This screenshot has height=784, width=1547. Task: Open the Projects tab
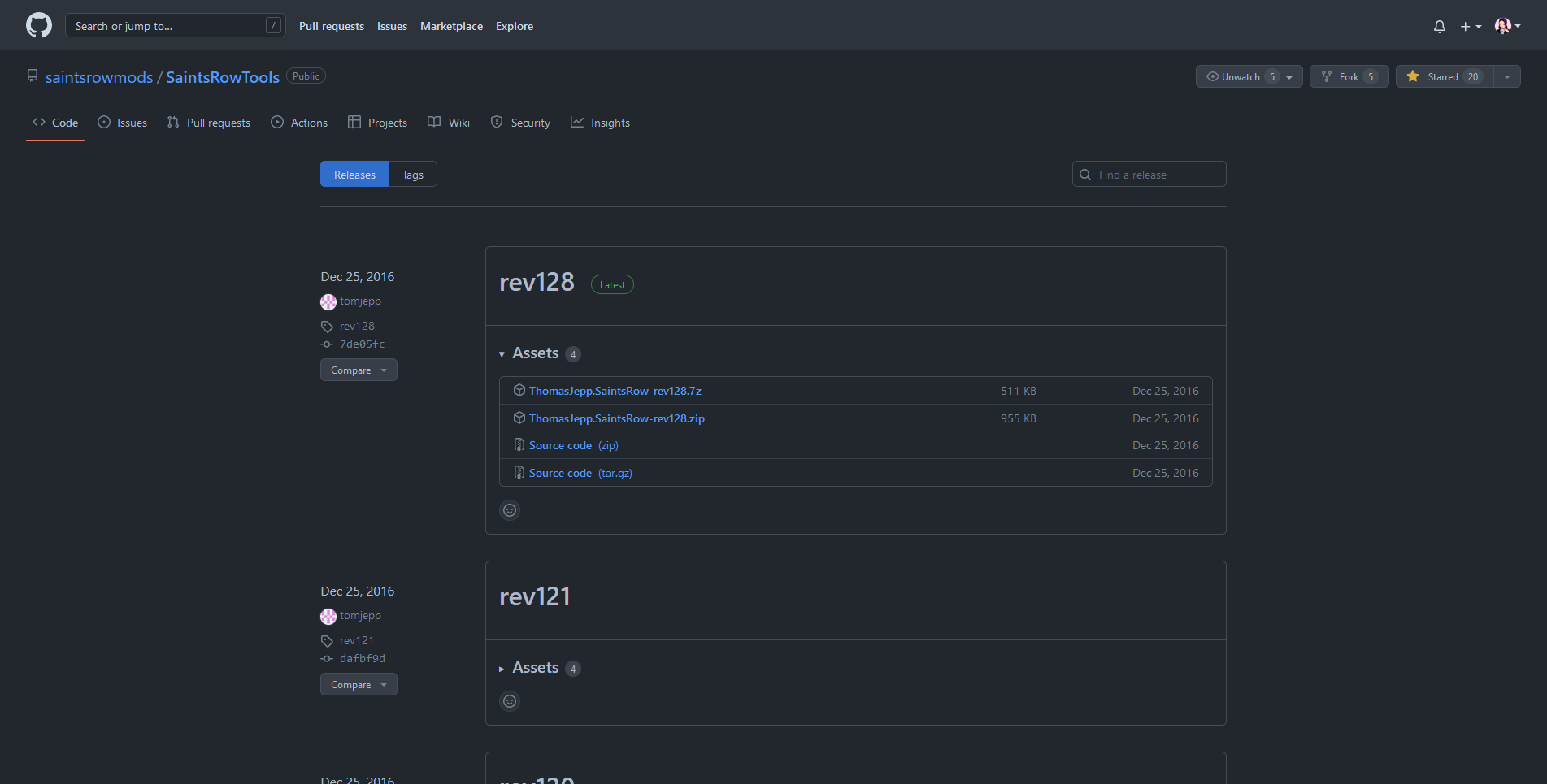click(378, 123)
